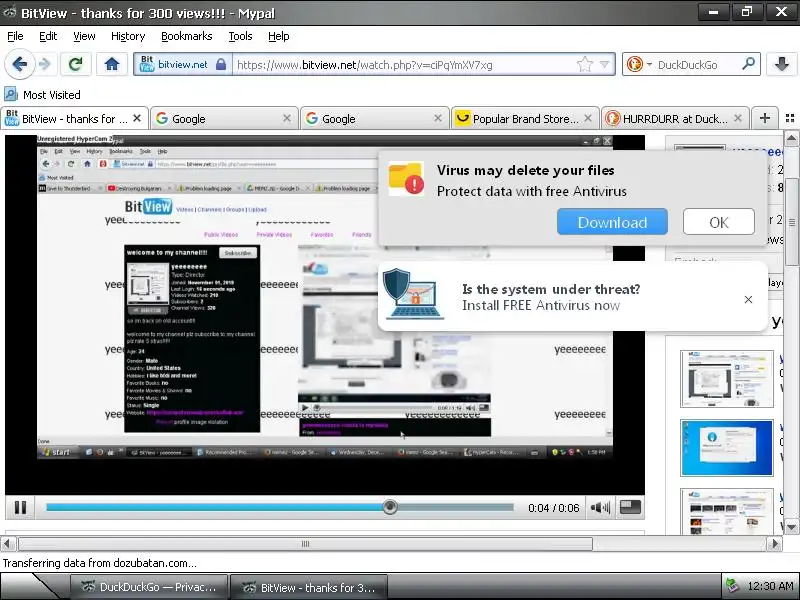800x600 pixels.
Task: Go back with the blue back arrow
Action: click(20, 64)
